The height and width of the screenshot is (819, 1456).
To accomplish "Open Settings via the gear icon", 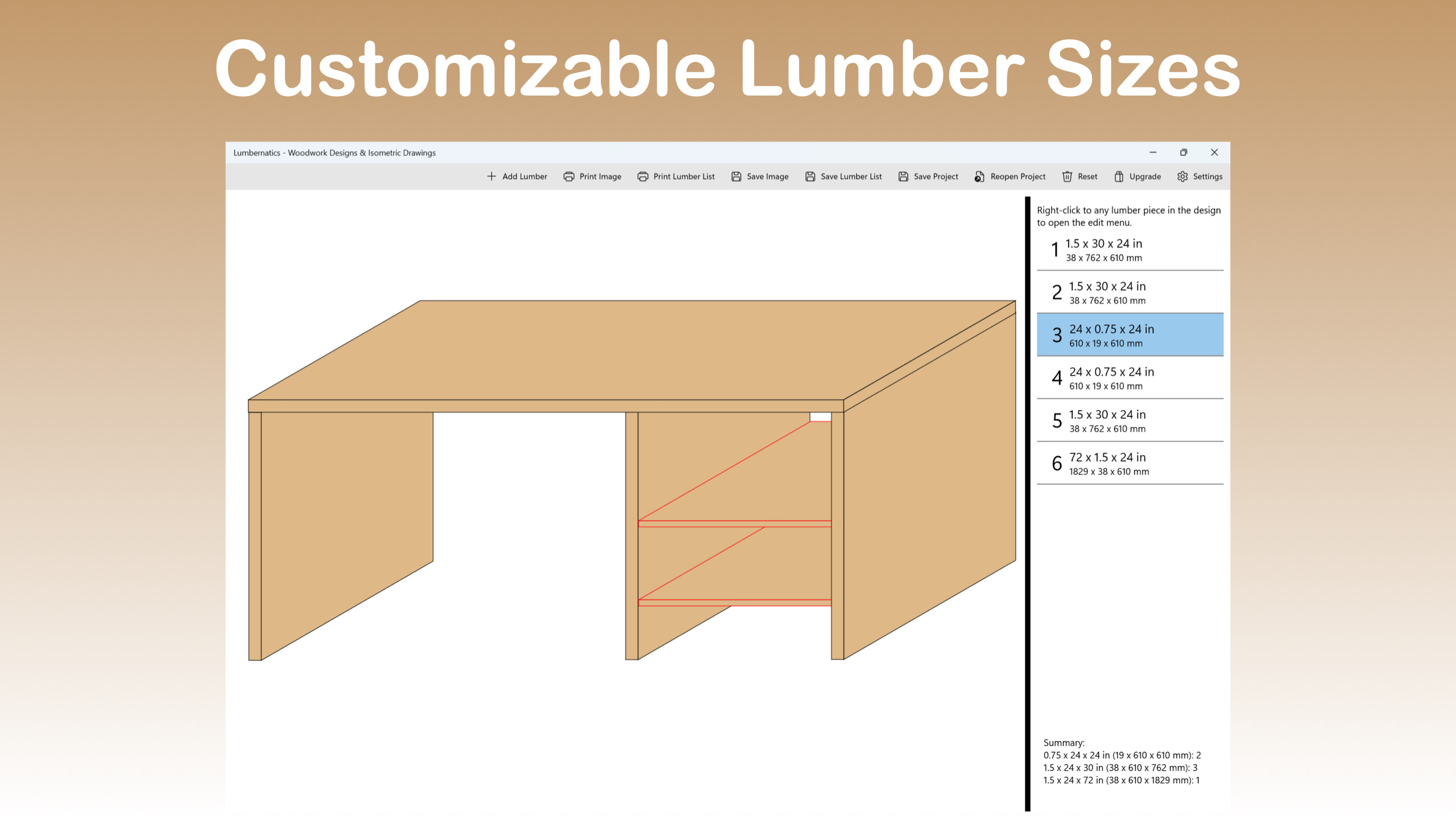I will 1182,176.
